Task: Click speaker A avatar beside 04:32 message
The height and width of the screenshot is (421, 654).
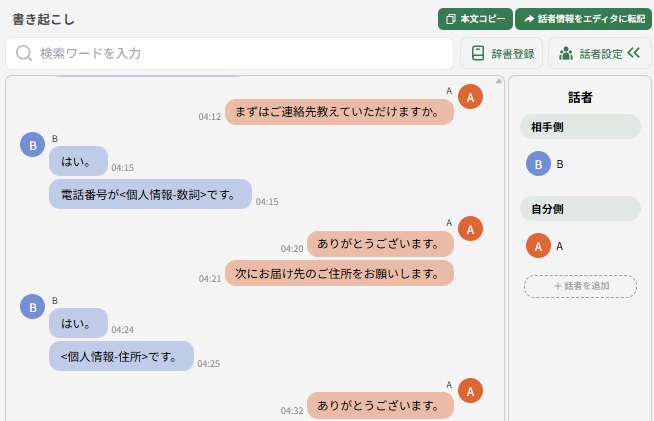Action: [470, 391]
